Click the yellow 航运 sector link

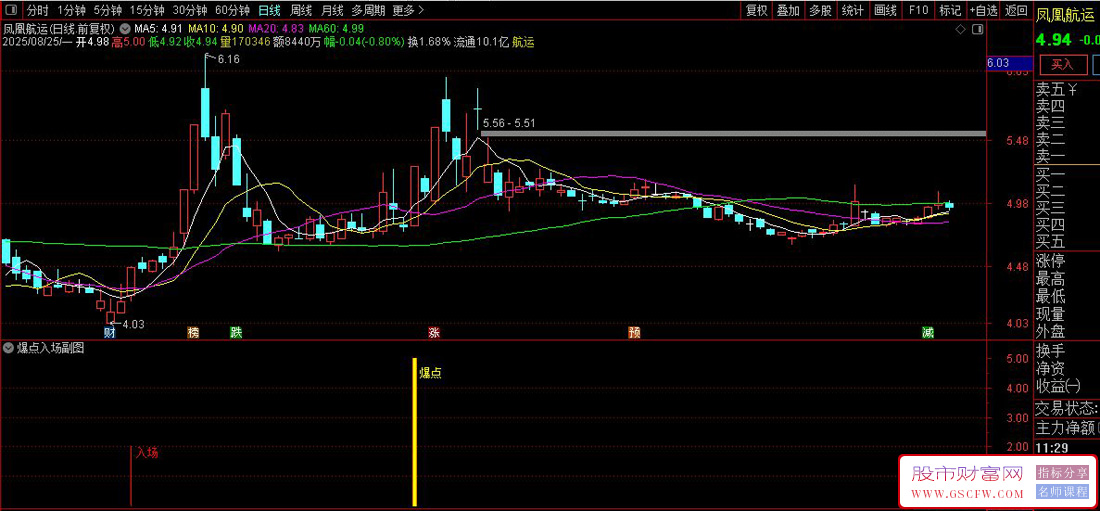pyautogui.click(x=523, y=42)
